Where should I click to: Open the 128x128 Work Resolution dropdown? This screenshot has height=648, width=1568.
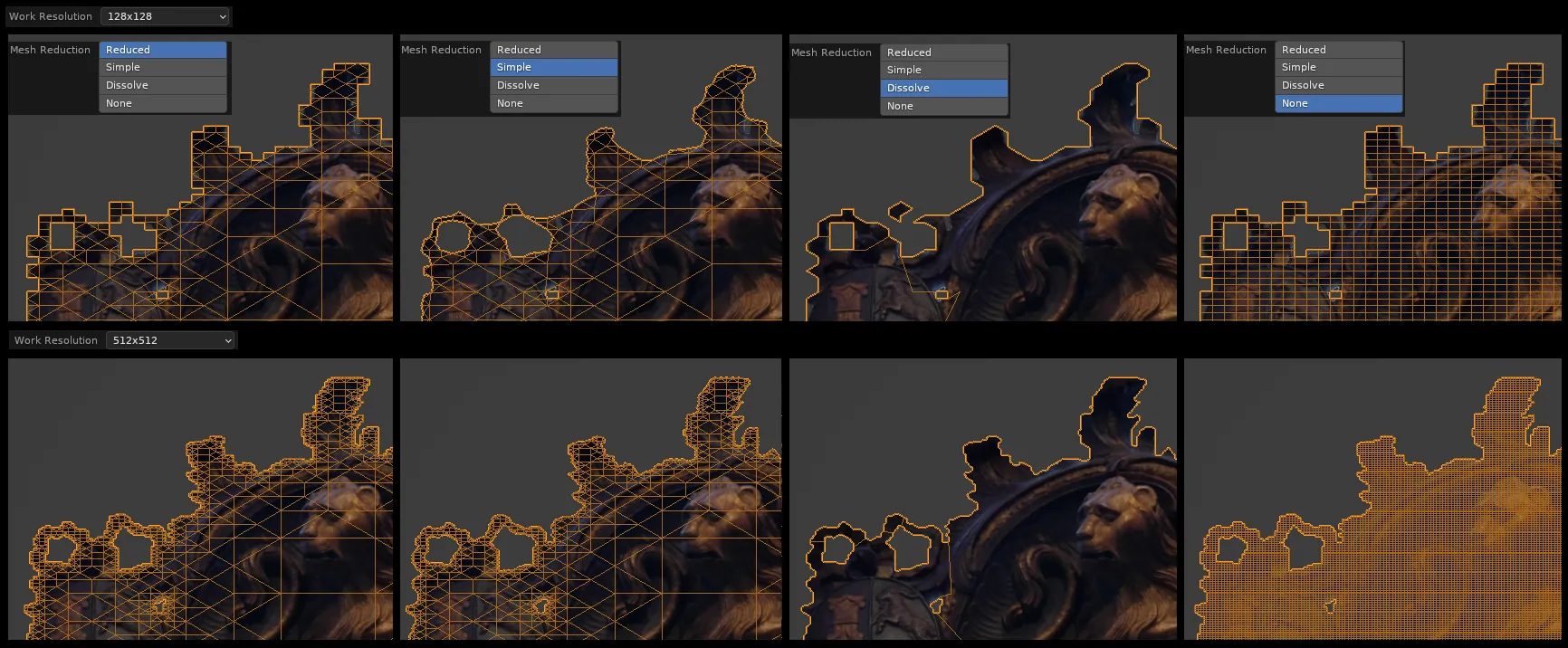click(165, 16)
